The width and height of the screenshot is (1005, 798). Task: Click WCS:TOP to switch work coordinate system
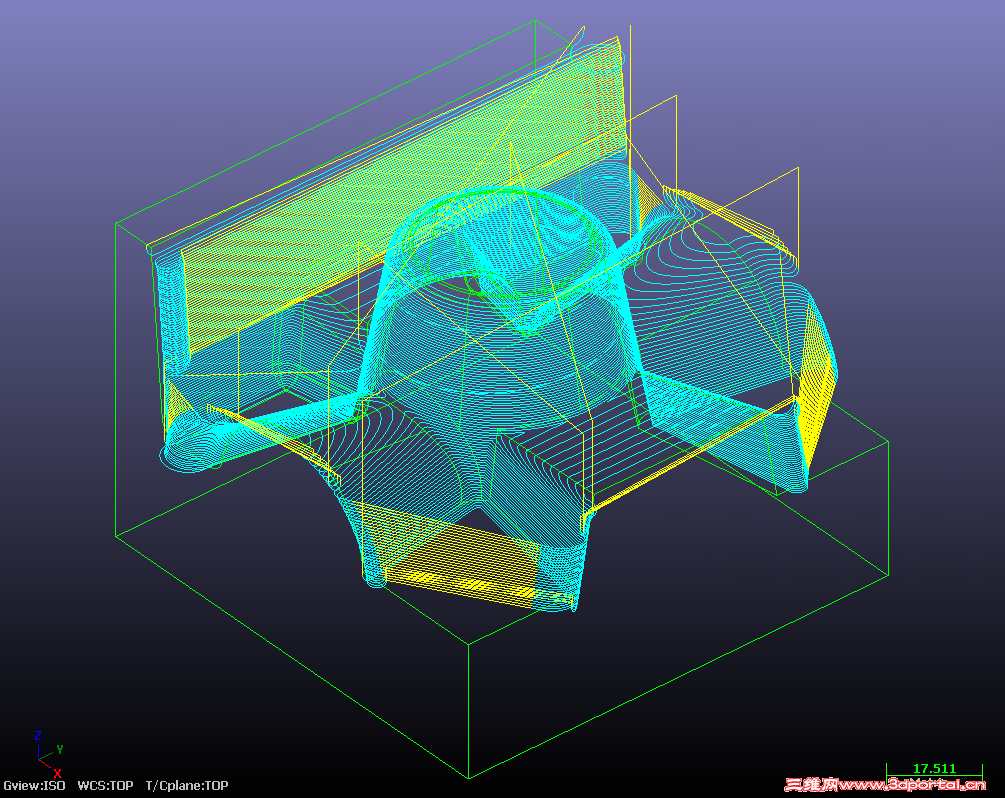(x=105, y=786)
